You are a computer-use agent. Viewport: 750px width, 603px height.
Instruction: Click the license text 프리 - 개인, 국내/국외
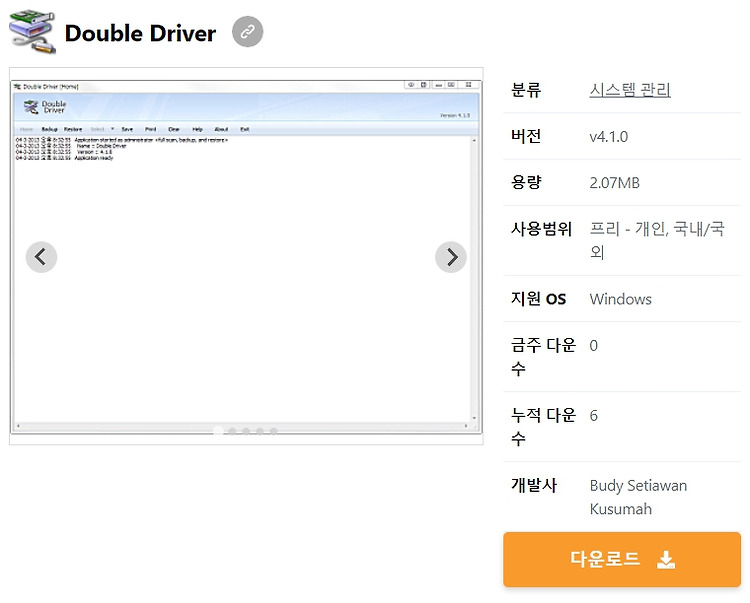point(657,241)
